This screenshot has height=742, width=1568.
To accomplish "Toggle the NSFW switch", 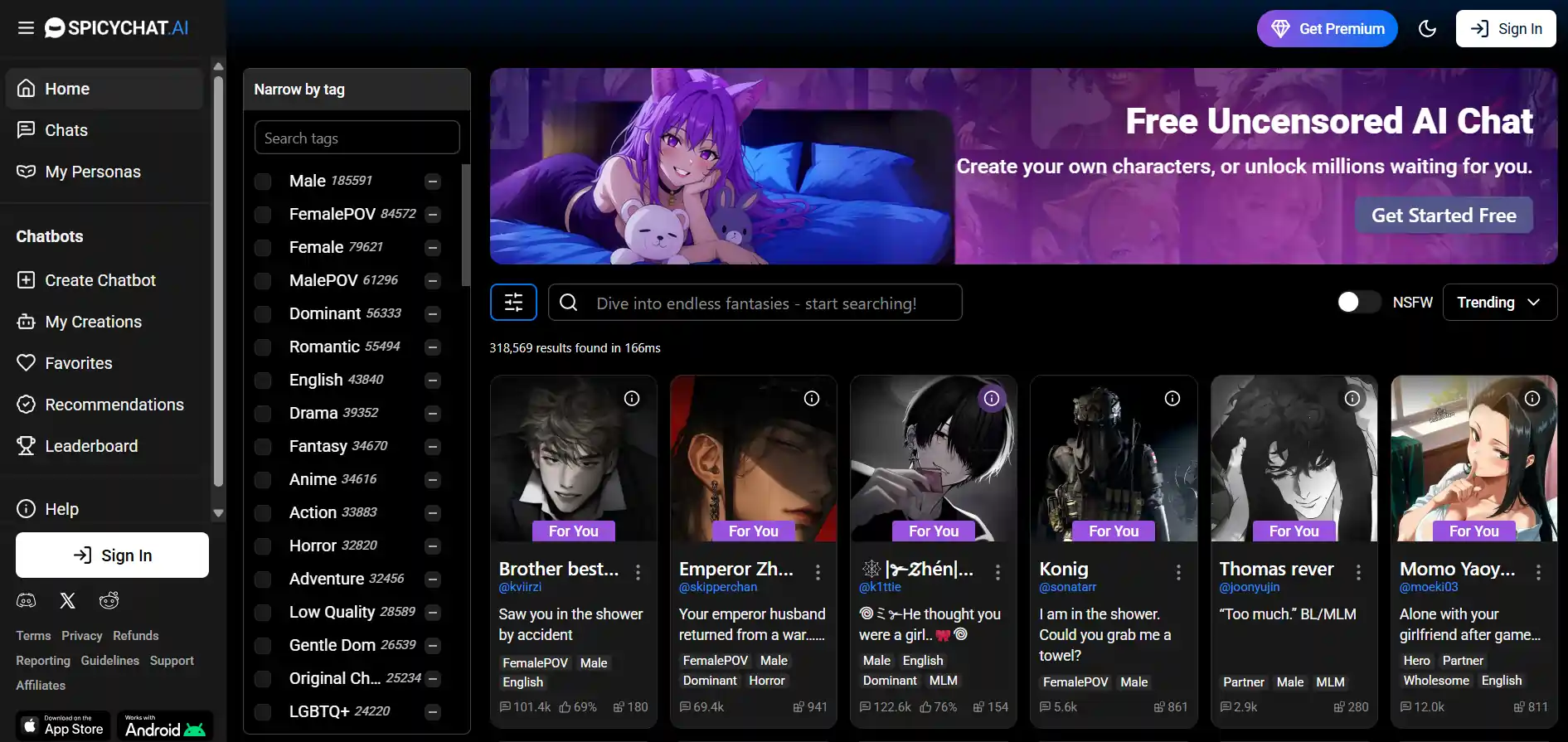I will pos(1359,302).
